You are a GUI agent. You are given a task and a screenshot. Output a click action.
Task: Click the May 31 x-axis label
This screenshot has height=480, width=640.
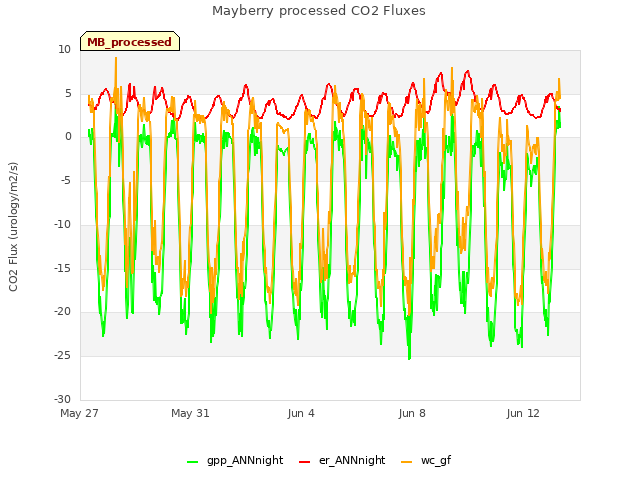190,413
